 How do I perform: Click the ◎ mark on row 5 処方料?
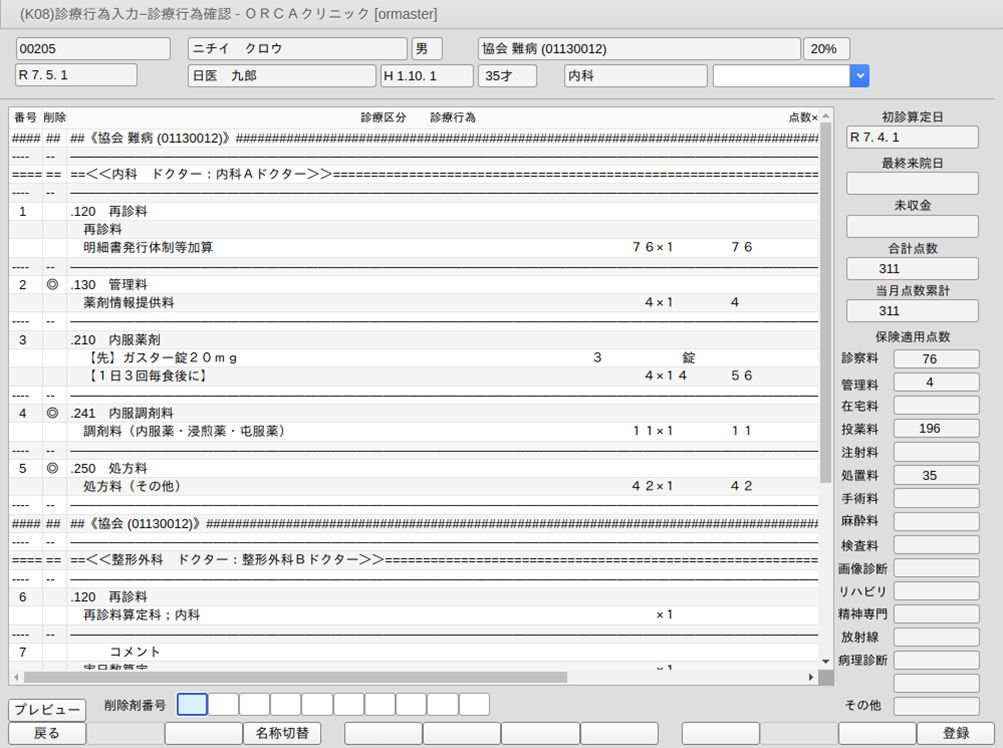(x=52, y=468)
